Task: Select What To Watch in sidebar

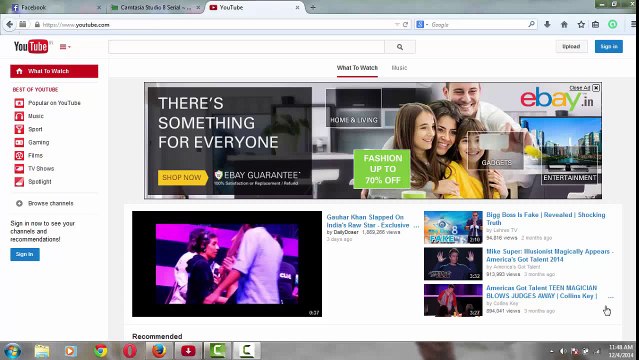Action: pos(54,71)
